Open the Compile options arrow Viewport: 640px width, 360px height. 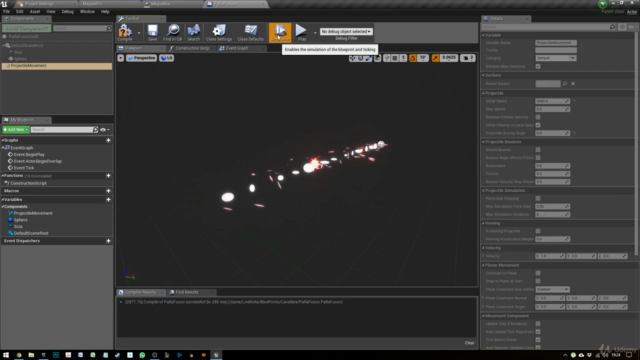click(139, 33)
